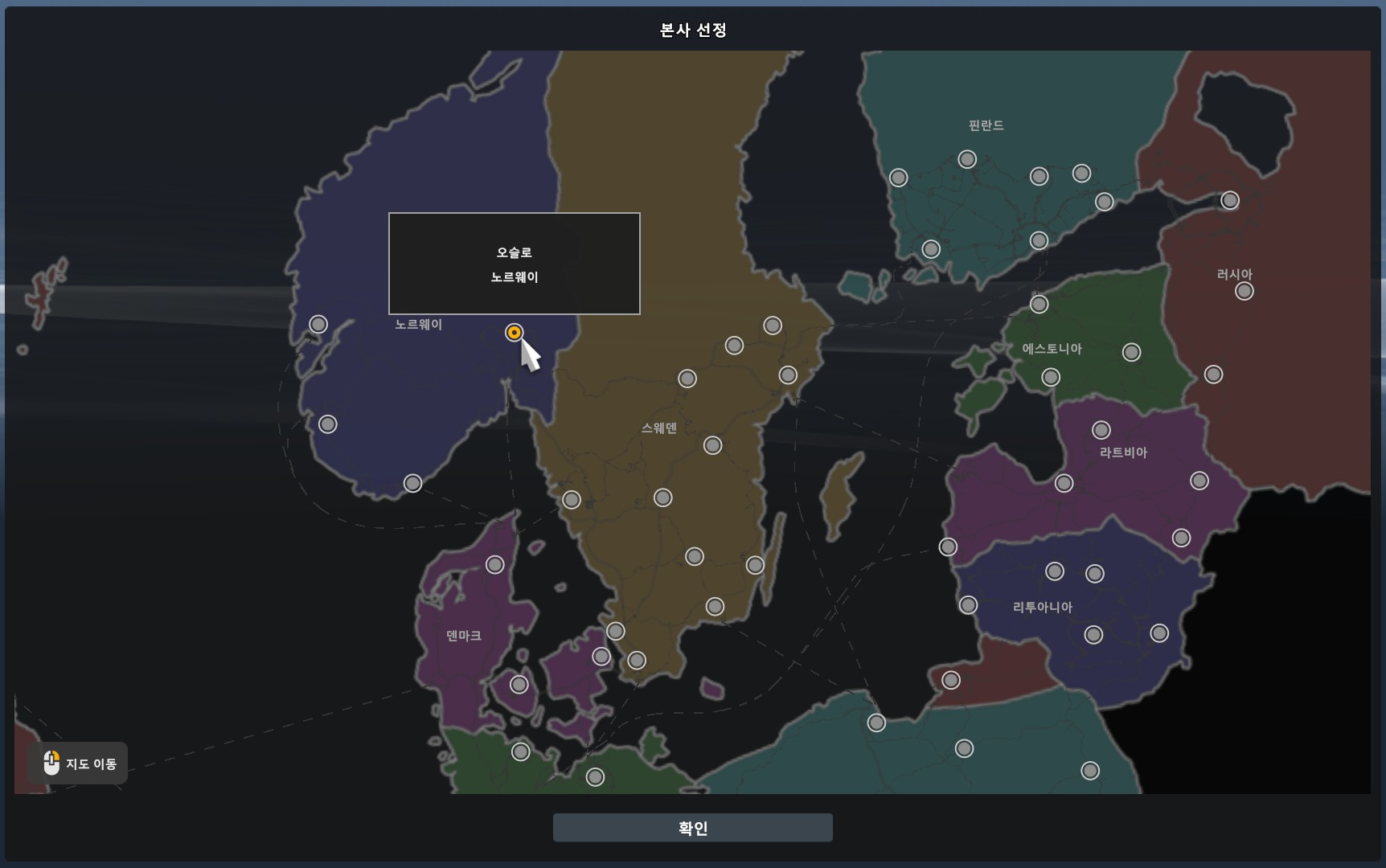The height and width of the screenshot is (868, 1386).
Task: Click the 리투아니아 country label
Action: [1042, 608]
